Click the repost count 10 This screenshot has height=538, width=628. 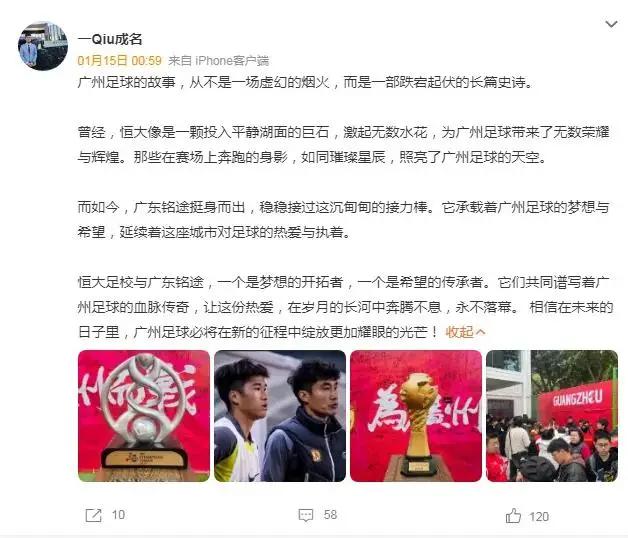point(118,515)
